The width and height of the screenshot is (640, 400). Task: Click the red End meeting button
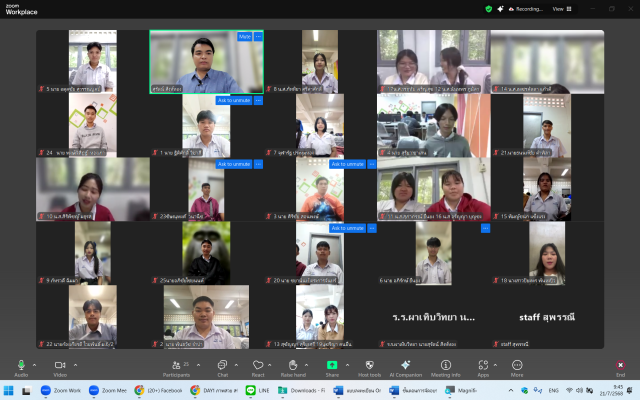pos(620,365)
